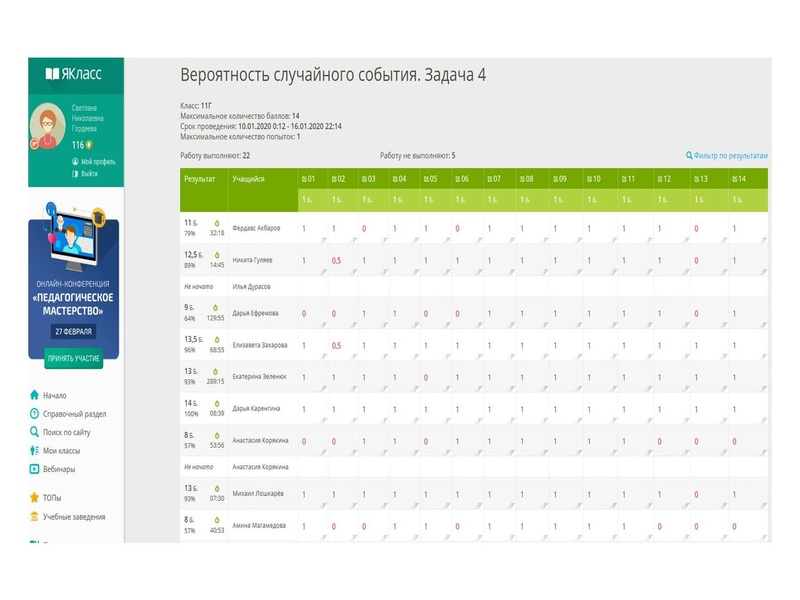The image size is (800, 600).
Task: Click the ЯКласс logo
Action: [75, 74]
